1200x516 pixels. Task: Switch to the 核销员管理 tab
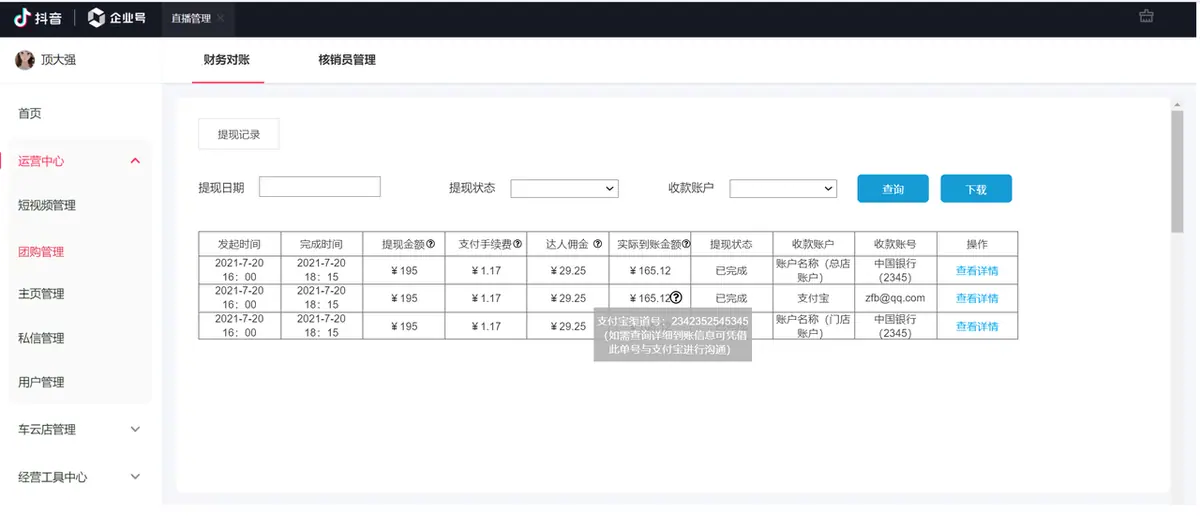click(x=347, y=60)
